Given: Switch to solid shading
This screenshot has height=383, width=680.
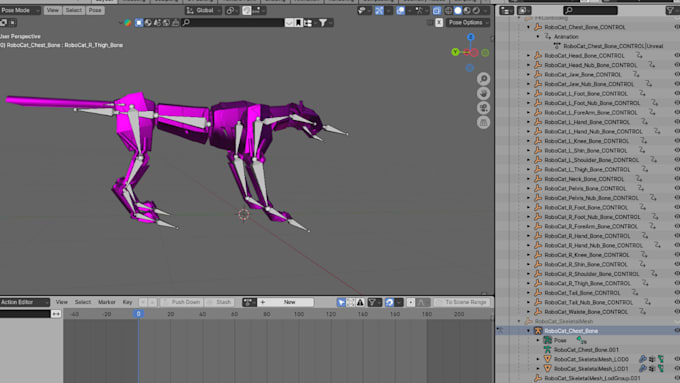Looking at the screenshot, I should point(458,10).
